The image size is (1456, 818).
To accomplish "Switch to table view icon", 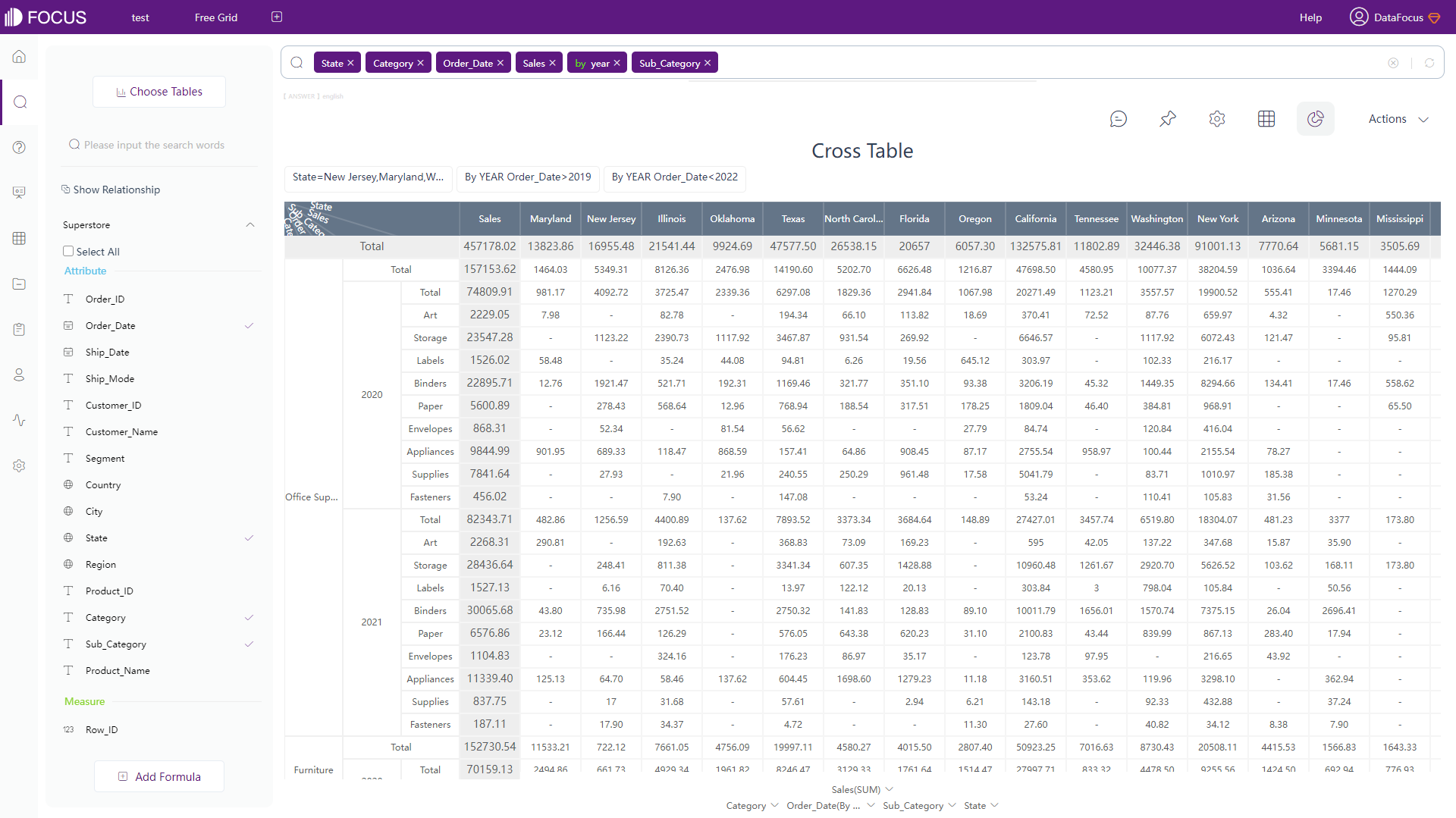I will pyautogui.click(x=1266, y=119).
